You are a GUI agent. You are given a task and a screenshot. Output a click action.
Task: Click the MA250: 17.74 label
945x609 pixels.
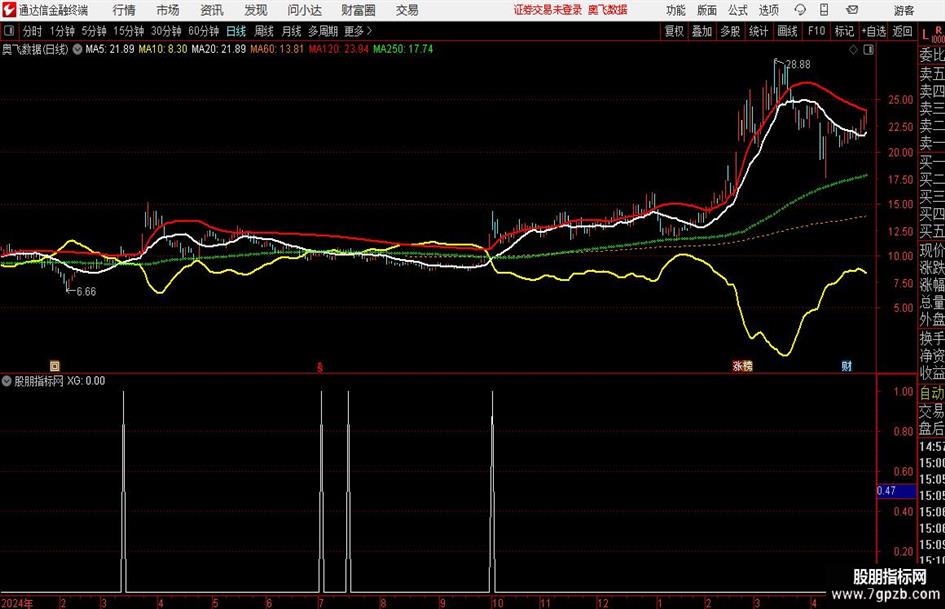403,49
